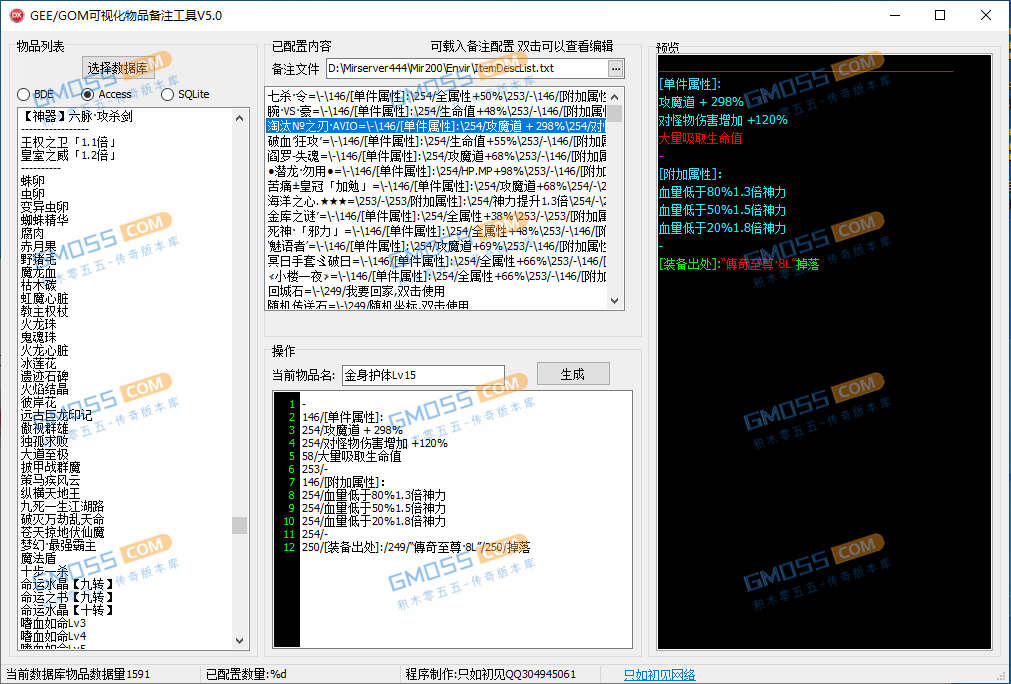
Task: Select 赤月果 item
Action: 39,246
